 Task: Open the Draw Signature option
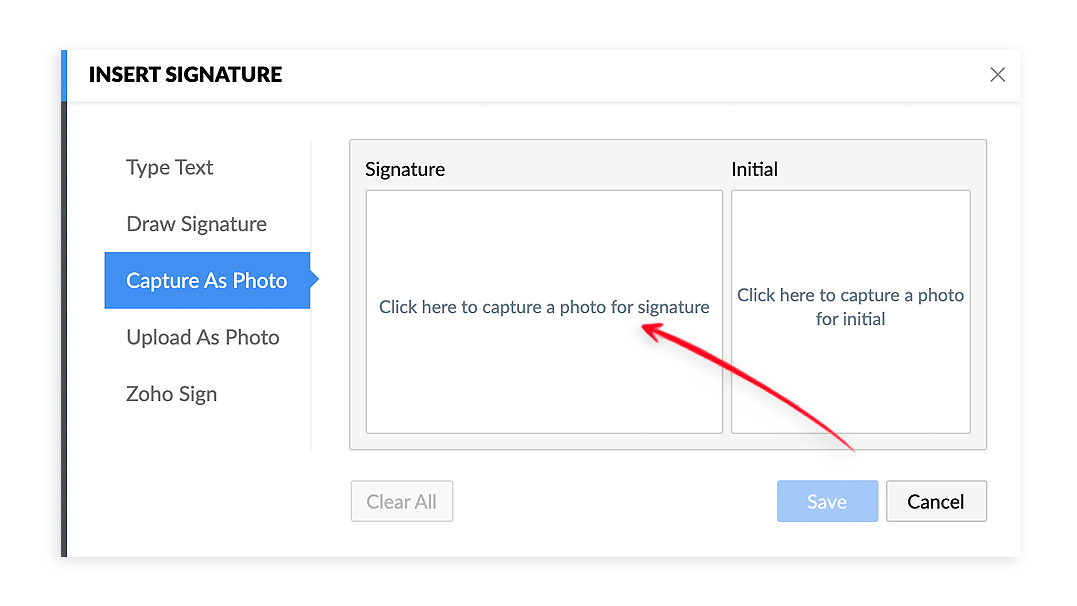point(197,224)
